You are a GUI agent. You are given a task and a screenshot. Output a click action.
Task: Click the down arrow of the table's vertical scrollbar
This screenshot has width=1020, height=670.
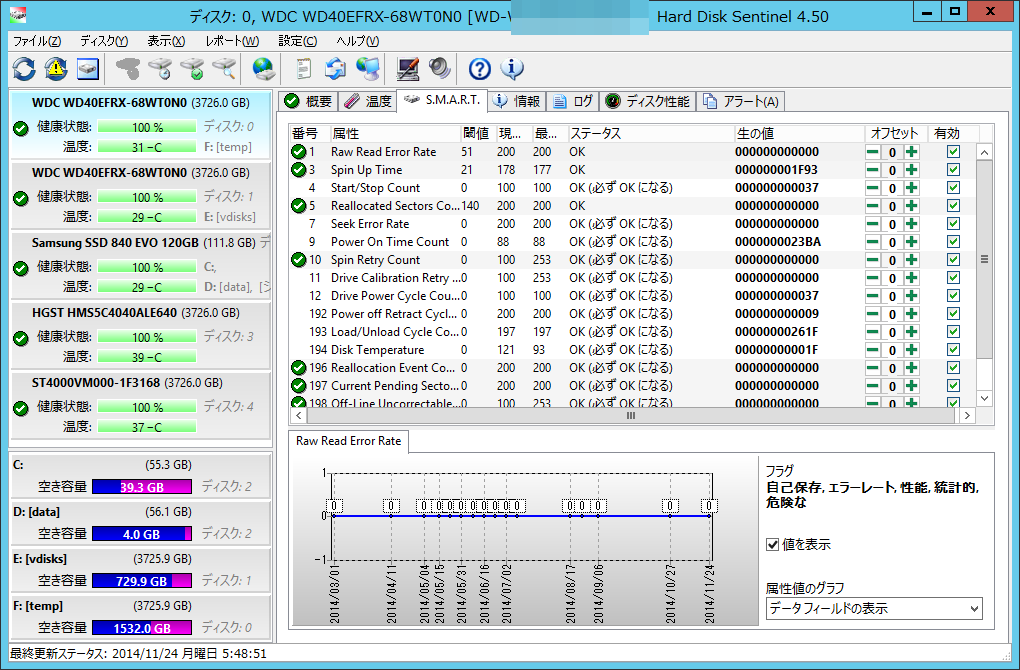[984, 398]
